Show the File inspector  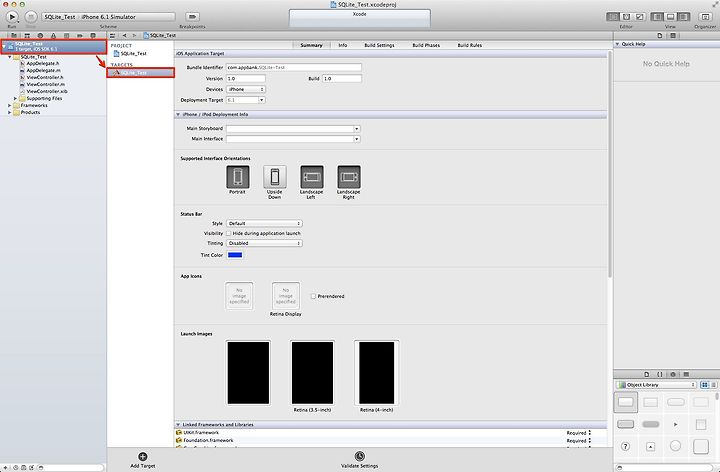[660, 35]
